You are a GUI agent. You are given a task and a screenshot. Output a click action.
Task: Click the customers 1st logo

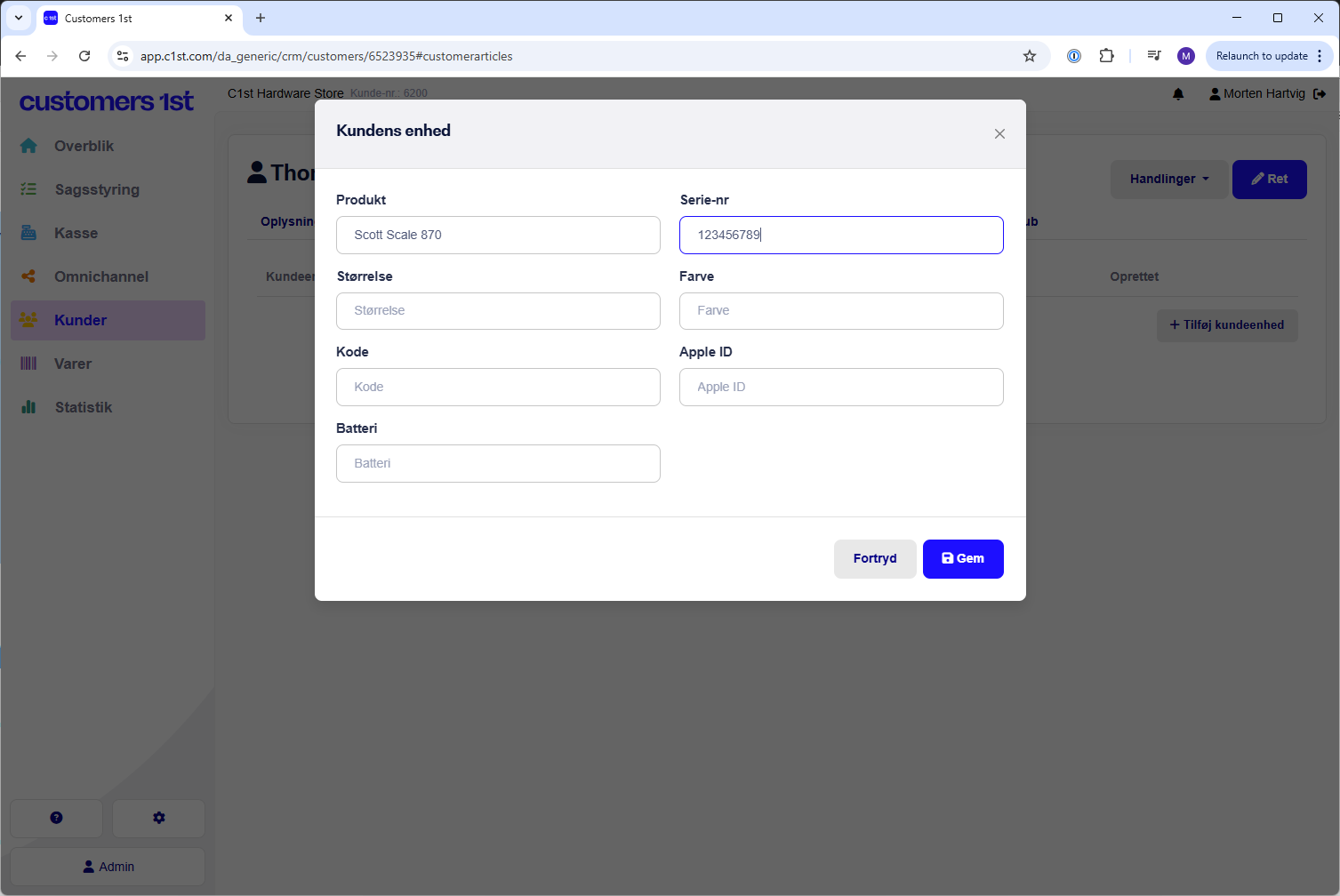[x=106, y=101]
